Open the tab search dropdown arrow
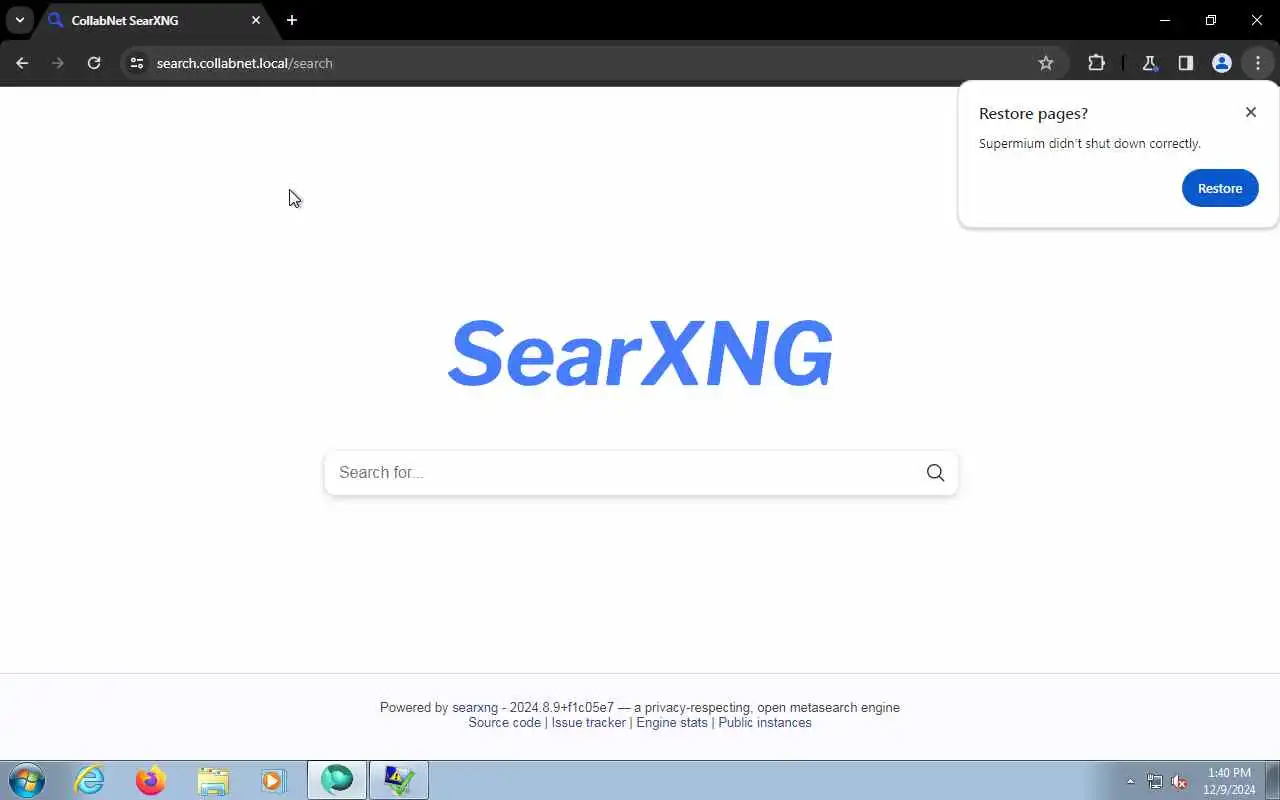This screenshot has height=800, width=1280. coord(20,20)
